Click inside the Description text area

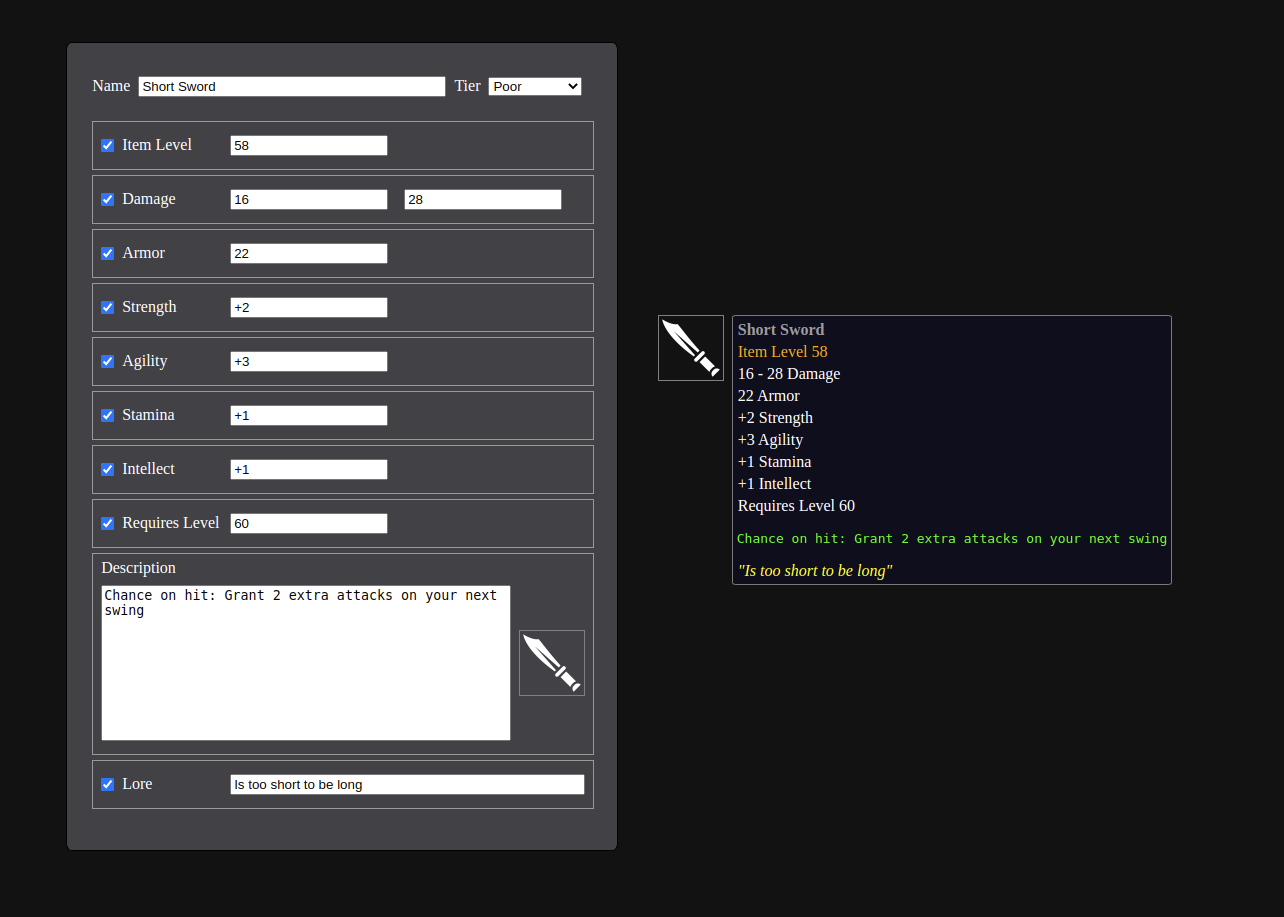pyautogui.click(x=306, y=663)
